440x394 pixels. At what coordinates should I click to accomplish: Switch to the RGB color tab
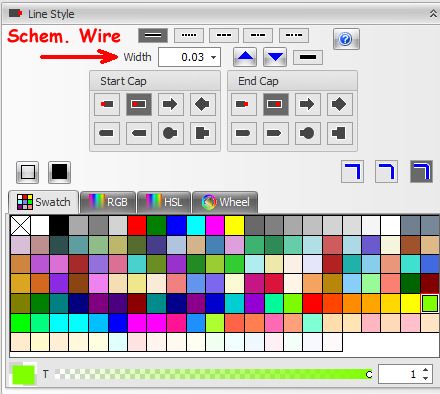(108, 202)
